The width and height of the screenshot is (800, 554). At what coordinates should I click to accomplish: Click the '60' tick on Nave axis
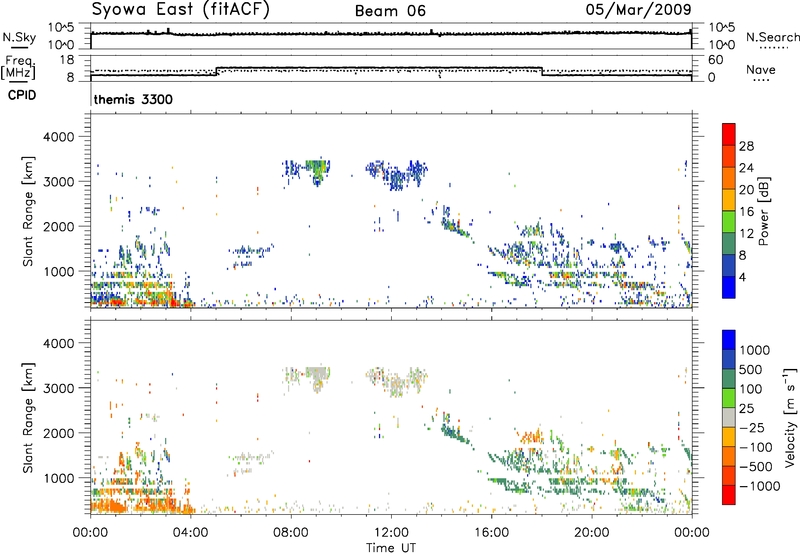click(716, 60)
